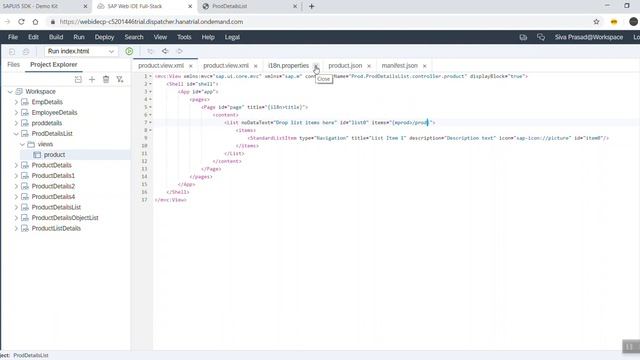Select ProductDetailsList in the project tree
Image resolution: width=640 pixels, height=360 pixels.
56,207
